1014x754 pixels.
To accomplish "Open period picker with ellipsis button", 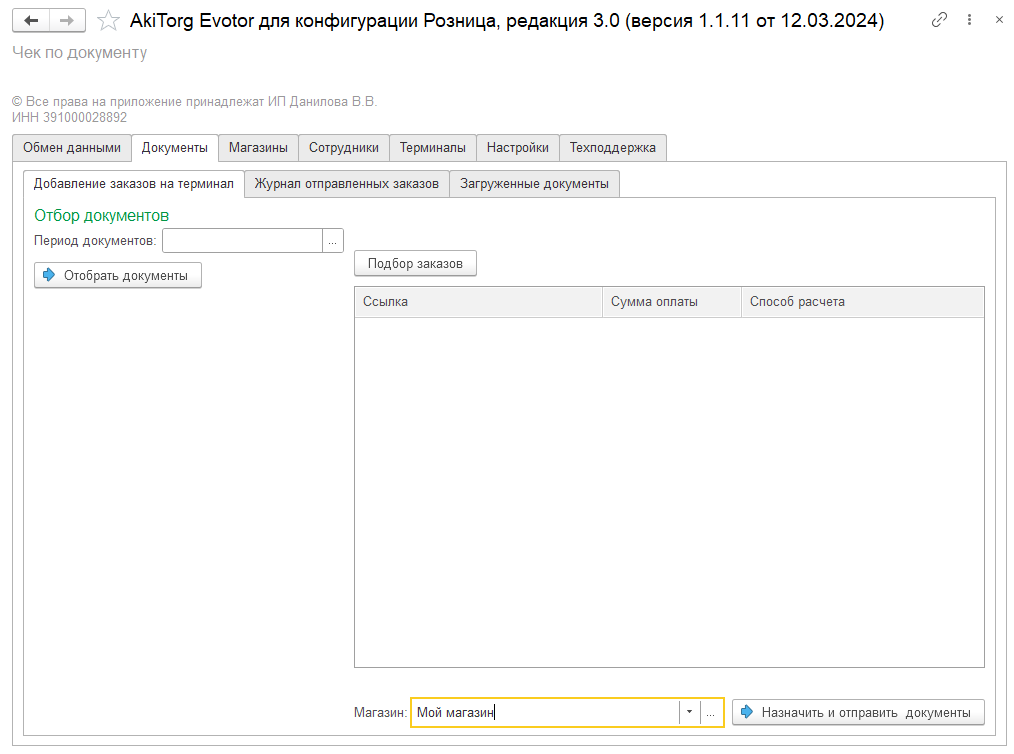I will [x=332, y=241].
